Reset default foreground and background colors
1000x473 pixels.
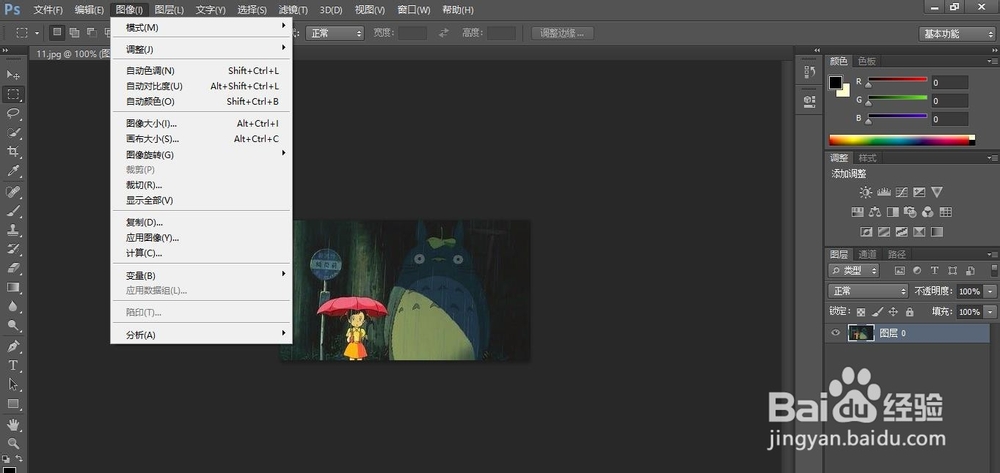point(6,458)
